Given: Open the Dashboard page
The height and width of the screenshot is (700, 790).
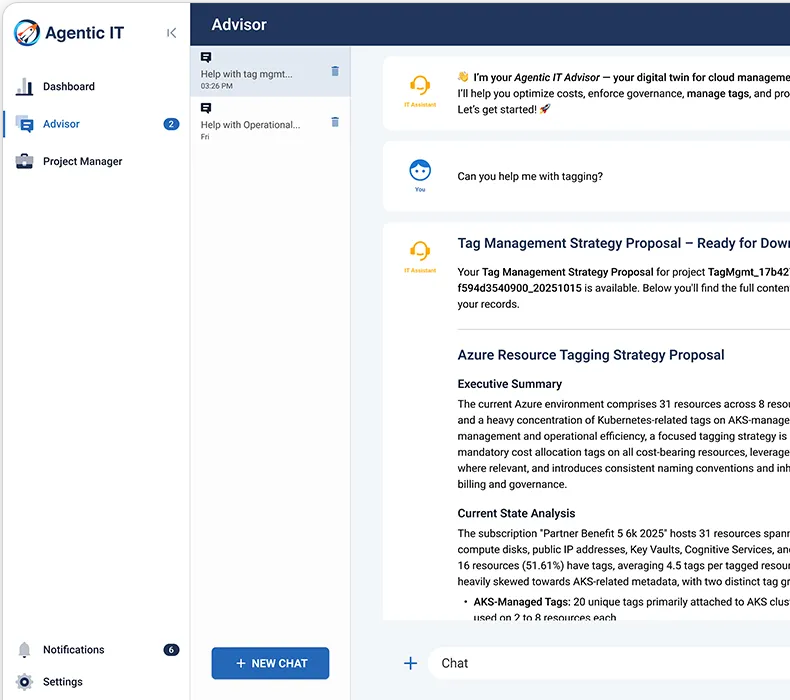Looking at the screenshot, I should click(69, 87).
